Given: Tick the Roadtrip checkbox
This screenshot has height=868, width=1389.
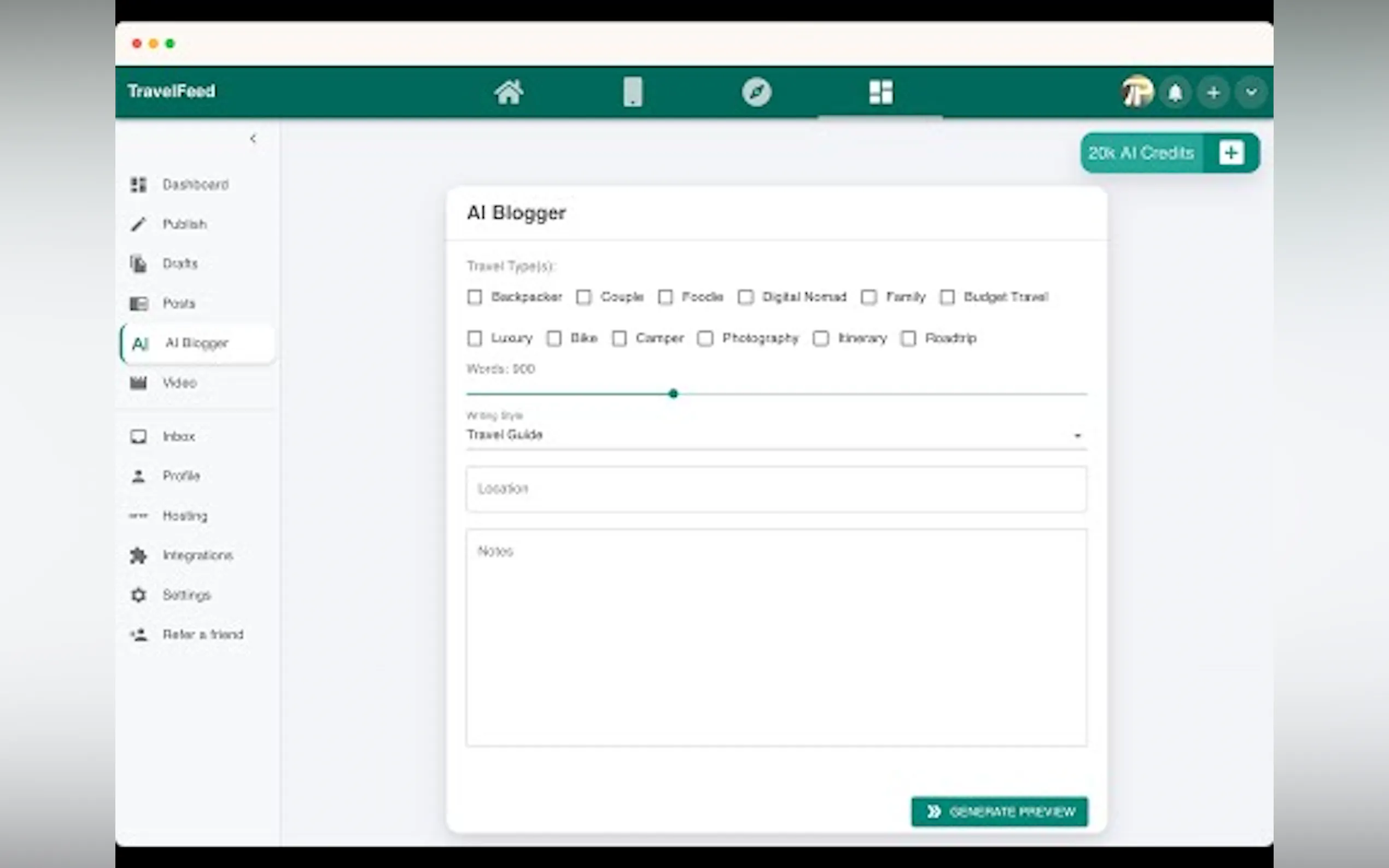Looking at the screenshot, I should [908, 339].
